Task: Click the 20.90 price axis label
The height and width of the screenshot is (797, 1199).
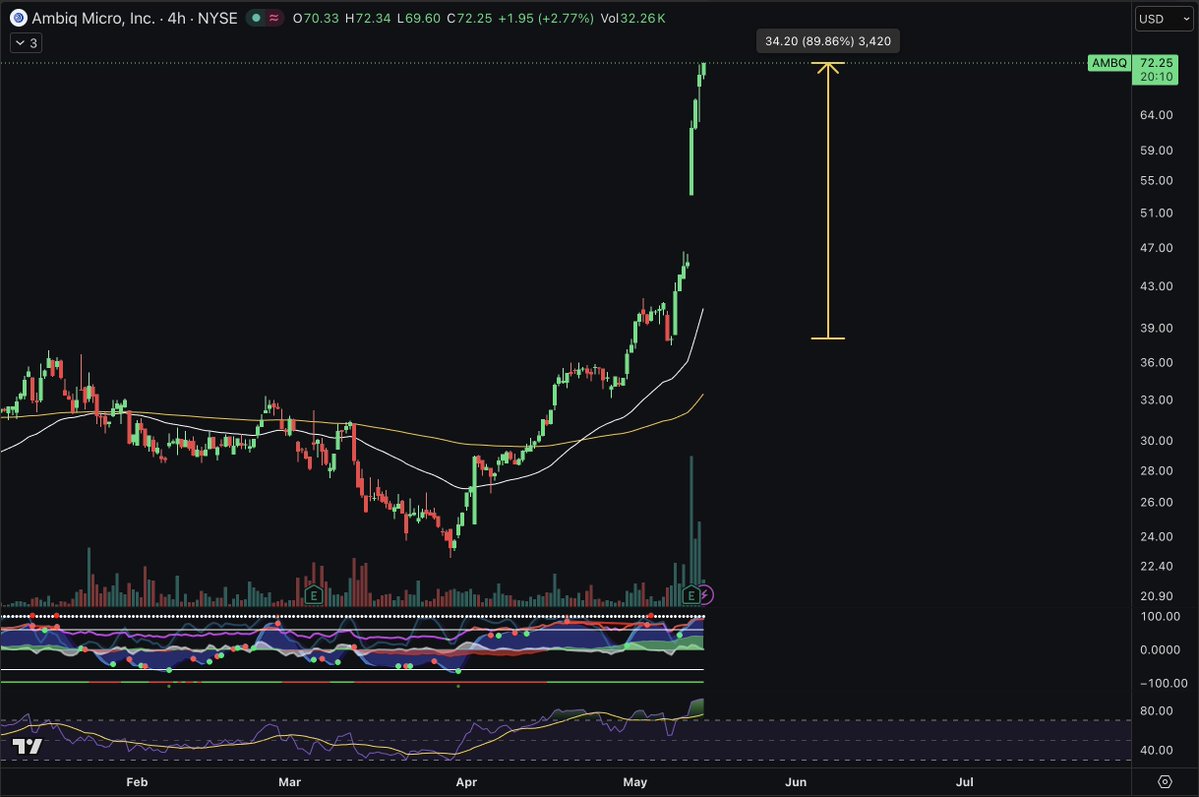Action: (1156, 596)
